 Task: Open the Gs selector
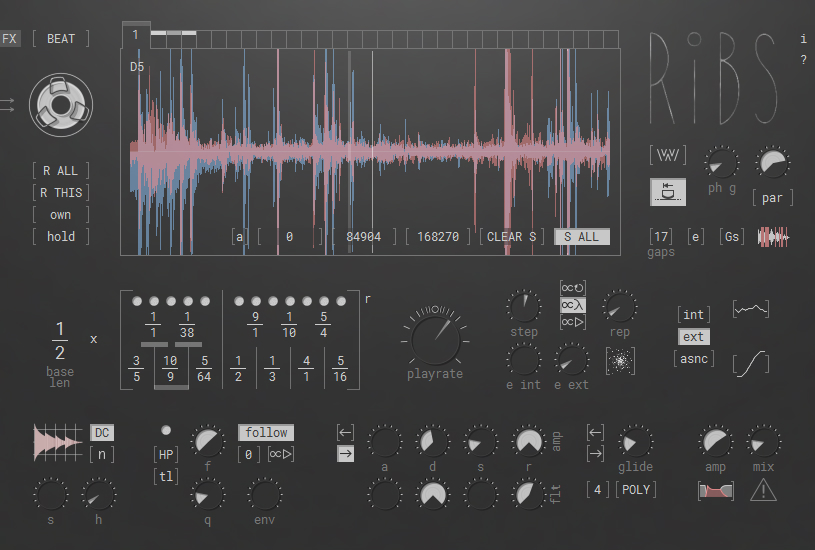[x=733, y=237]
